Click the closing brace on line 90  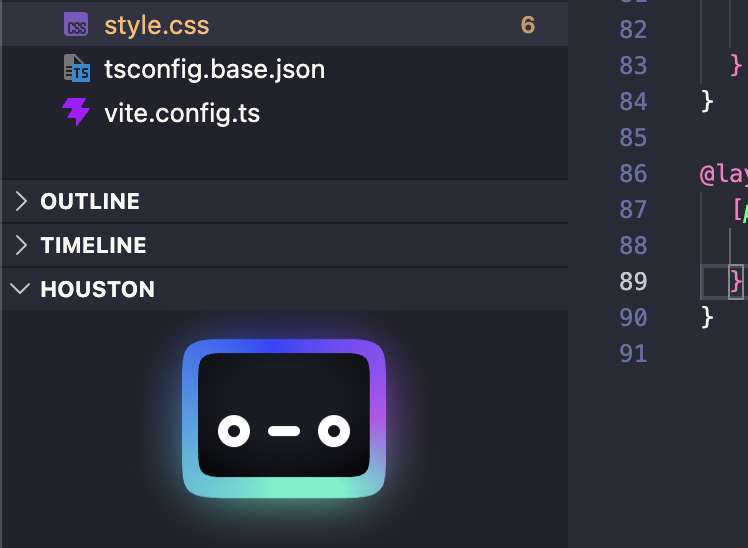click(707, 318)
